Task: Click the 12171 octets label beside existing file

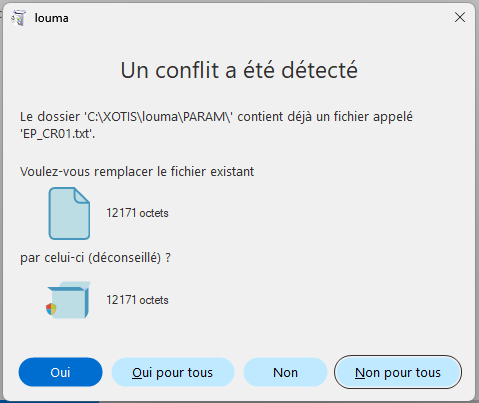Action: tap(137, 213)
